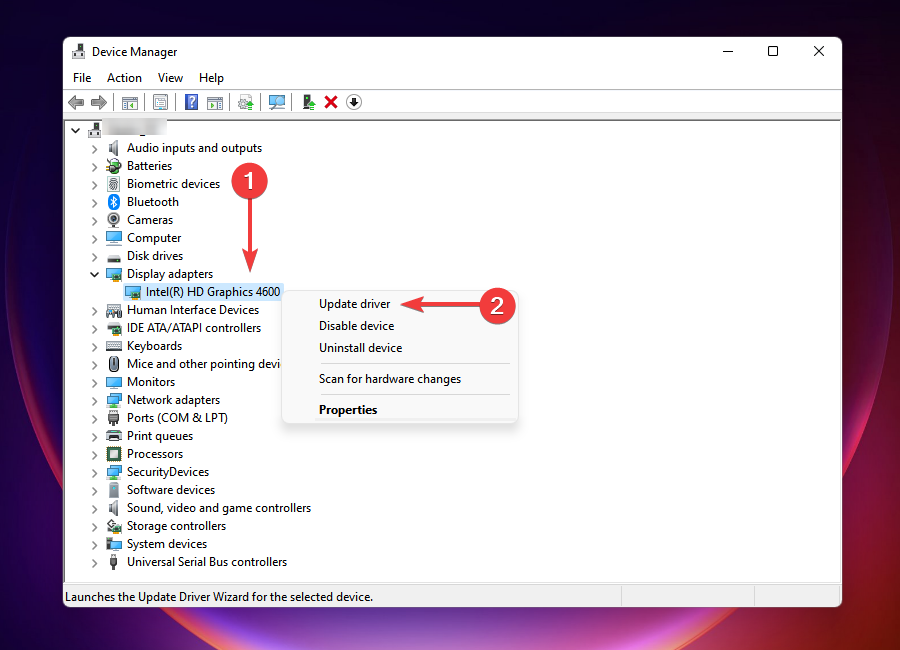Viewport: 900px width, 650px height.
Task: Click the red X Uninstall device icon
Action: coord(331,103)
